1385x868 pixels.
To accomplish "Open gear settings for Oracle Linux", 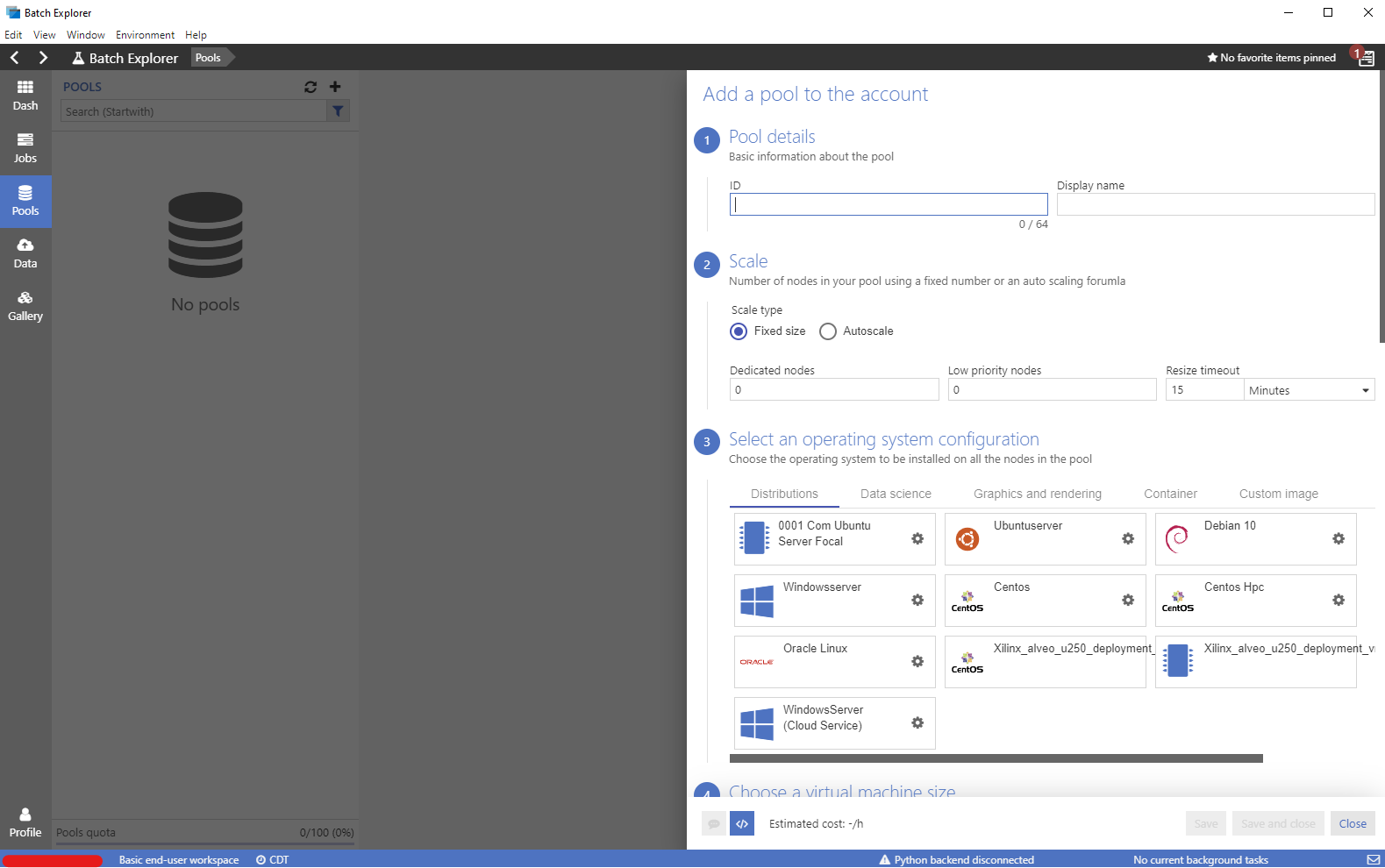I will (917, 661).
